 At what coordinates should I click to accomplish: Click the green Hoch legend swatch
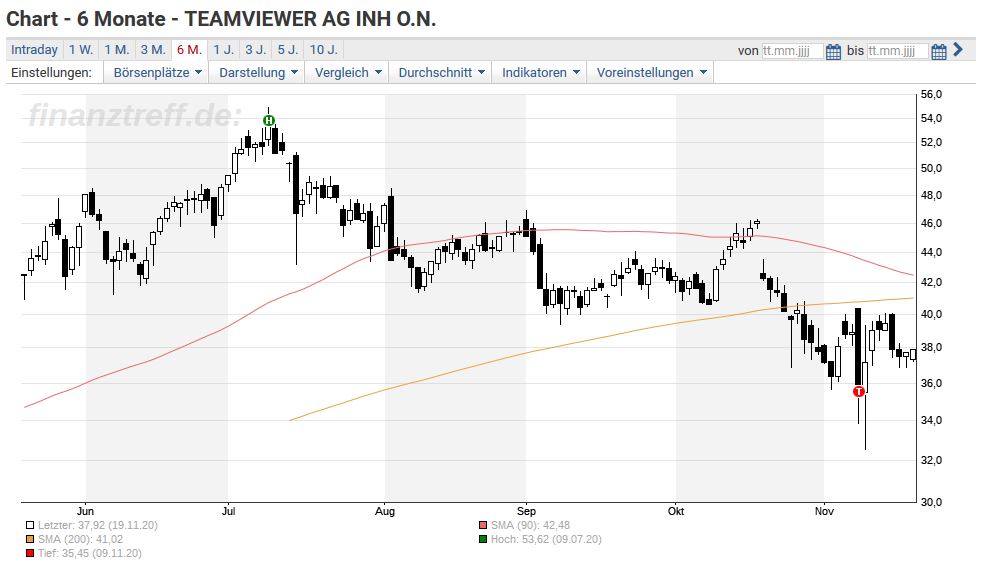483,539
